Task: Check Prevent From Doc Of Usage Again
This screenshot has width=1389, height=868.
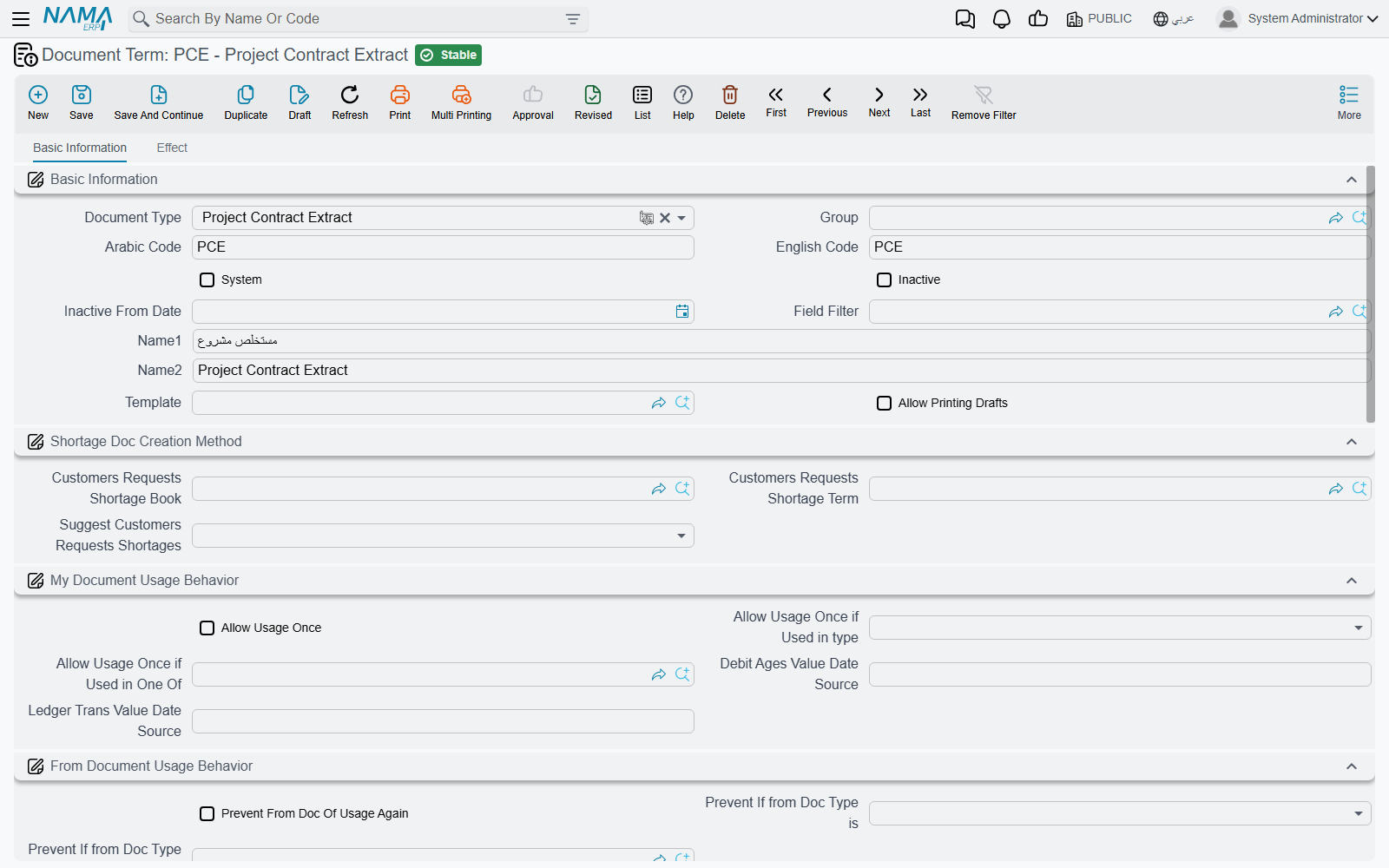Action: coord(207,813)
